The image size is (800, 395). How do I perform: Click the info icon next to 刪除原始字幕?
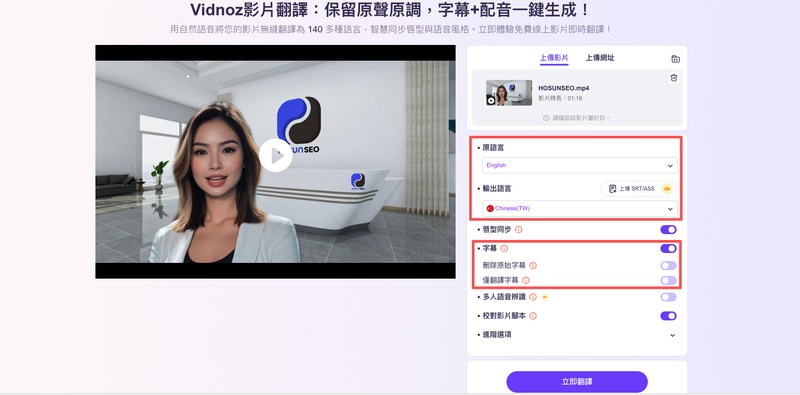tap(533, 265)
